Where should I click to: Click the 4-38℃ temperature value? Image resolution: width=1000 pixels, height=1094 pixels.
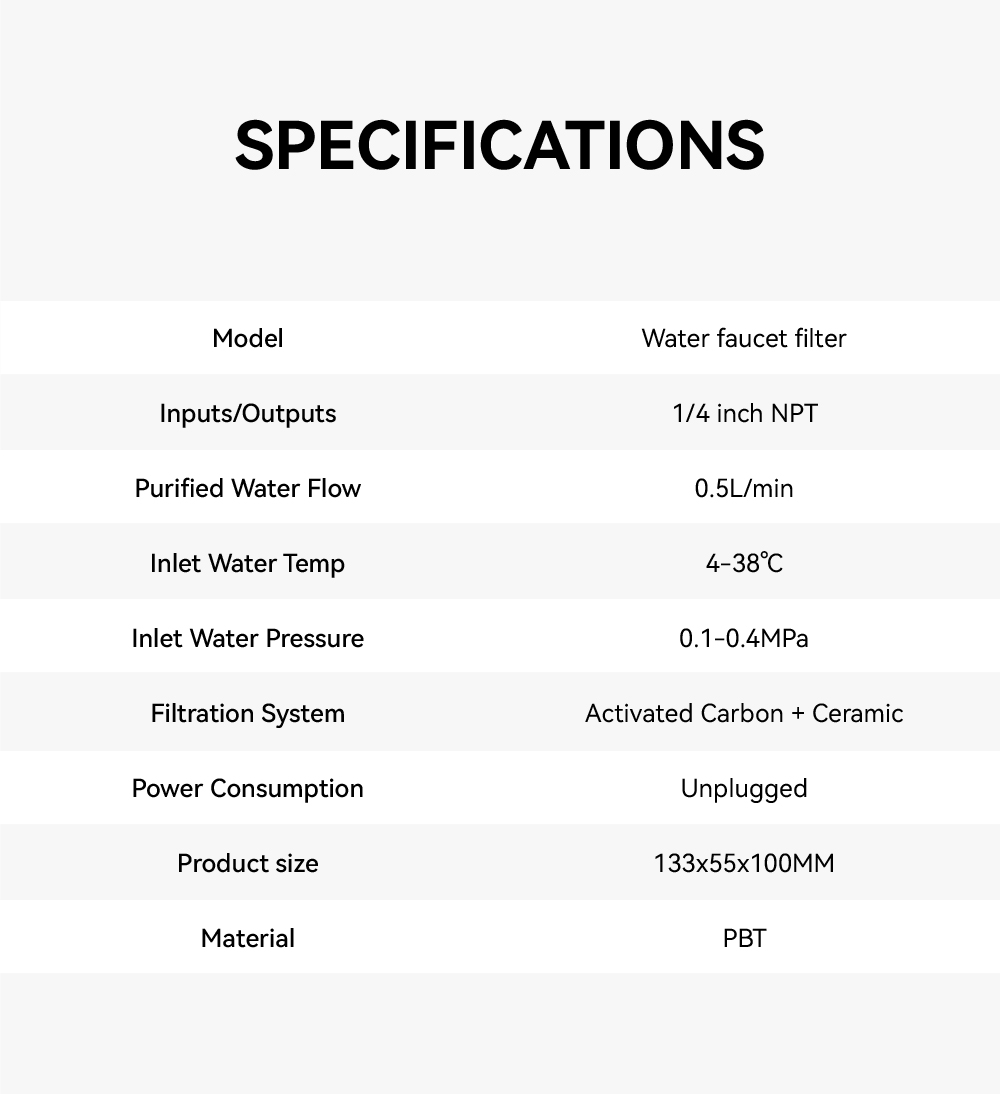tap(744, 563)
